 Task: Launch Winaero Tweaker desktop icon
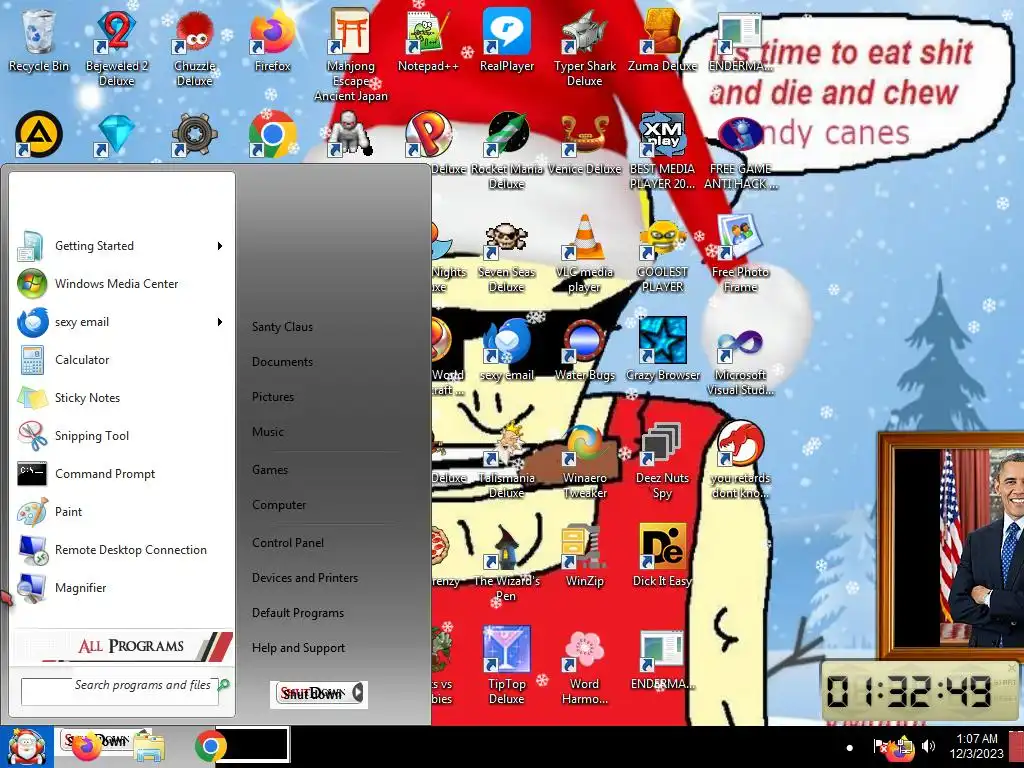click(x=584, y=460)
